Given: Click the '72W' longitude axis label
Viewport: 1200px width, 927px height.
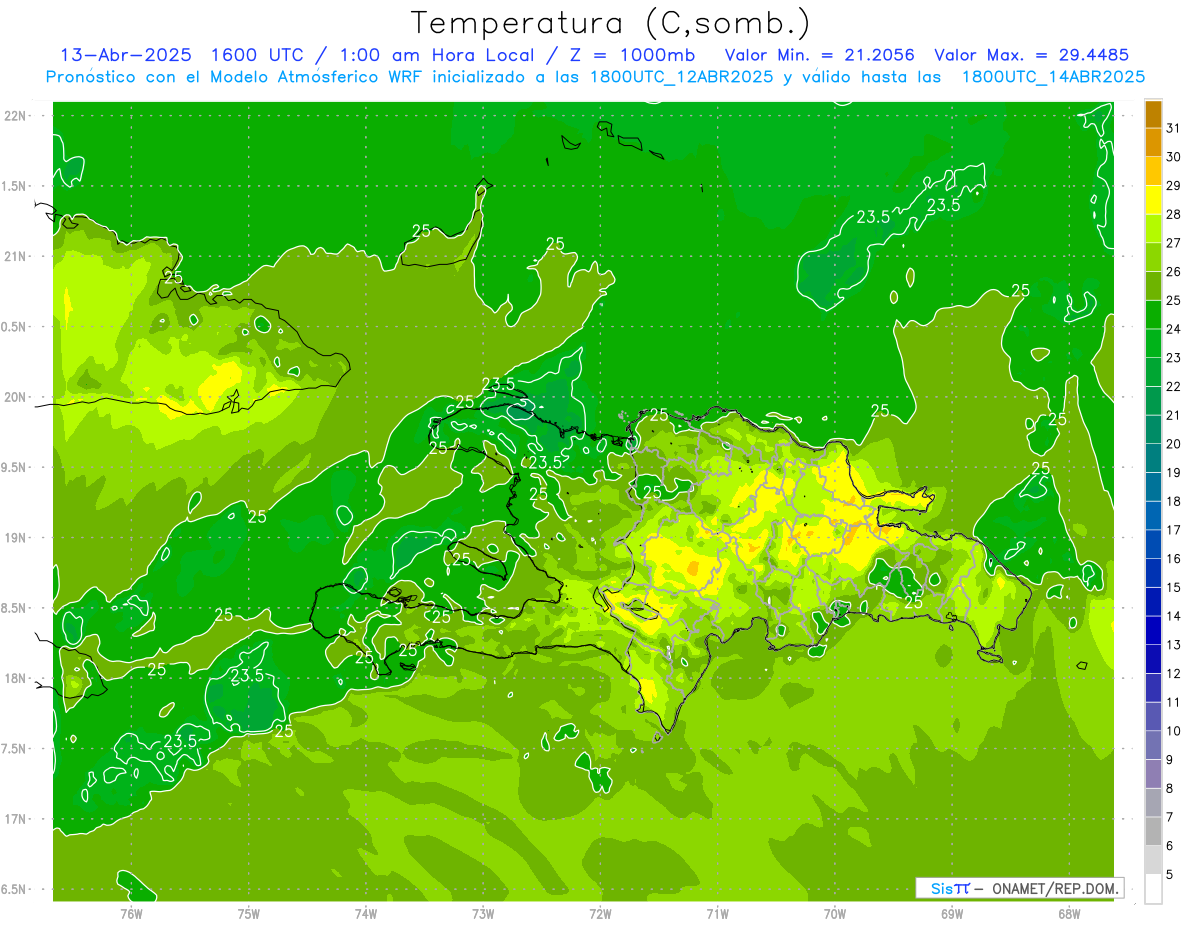Looking at the screenshot, I should (600, 914).
